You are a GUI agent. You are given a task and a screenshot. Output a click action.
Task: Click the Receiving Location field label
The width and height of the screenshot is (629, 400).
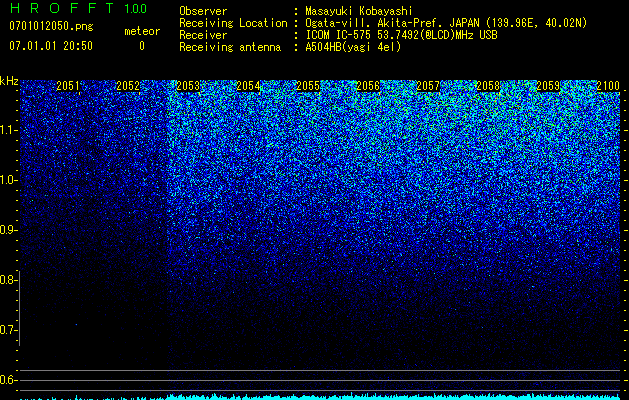pyautogui.click(x=233, y=23)
